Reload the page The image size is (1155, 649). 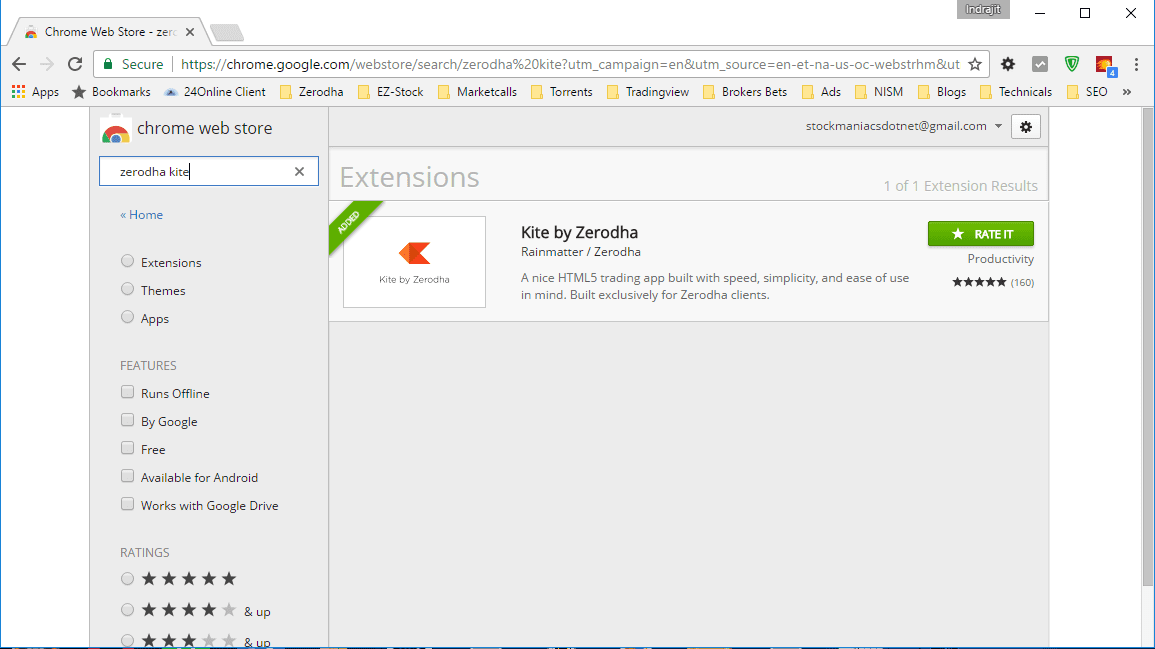point(74,63)
